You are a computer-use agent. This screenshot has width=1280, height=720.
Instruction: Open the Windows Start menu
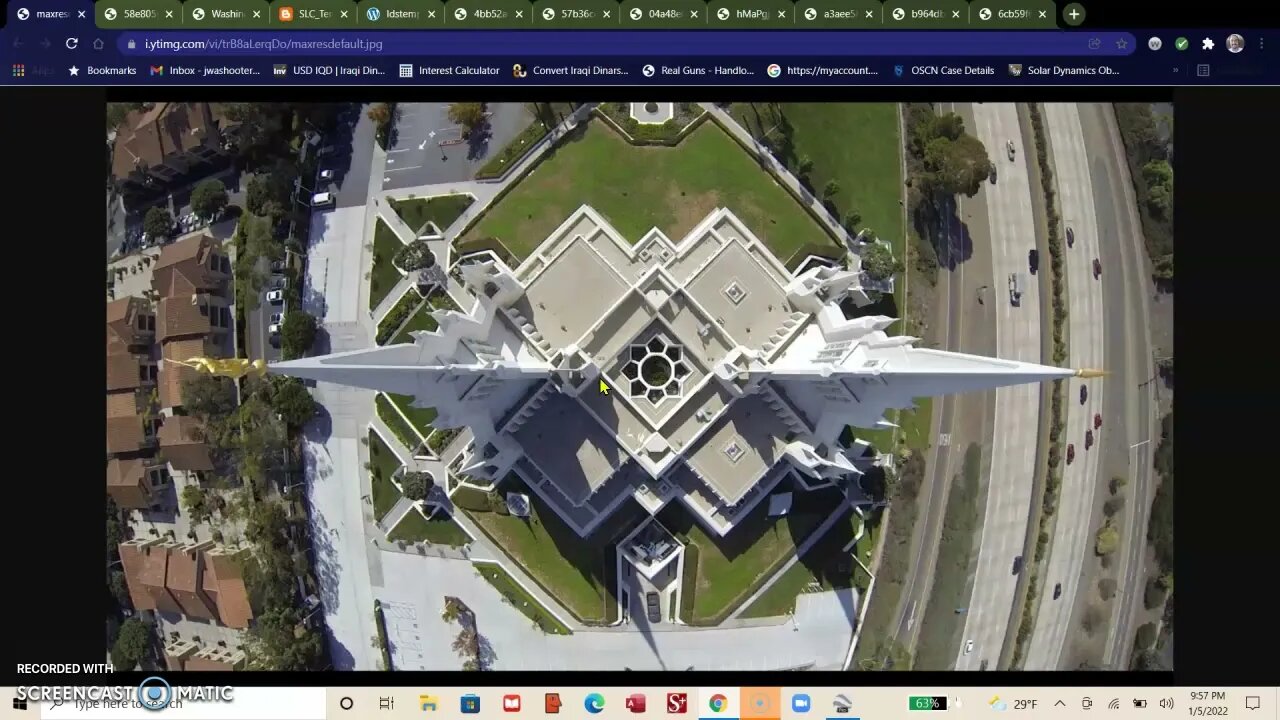(x=19, y=703)
